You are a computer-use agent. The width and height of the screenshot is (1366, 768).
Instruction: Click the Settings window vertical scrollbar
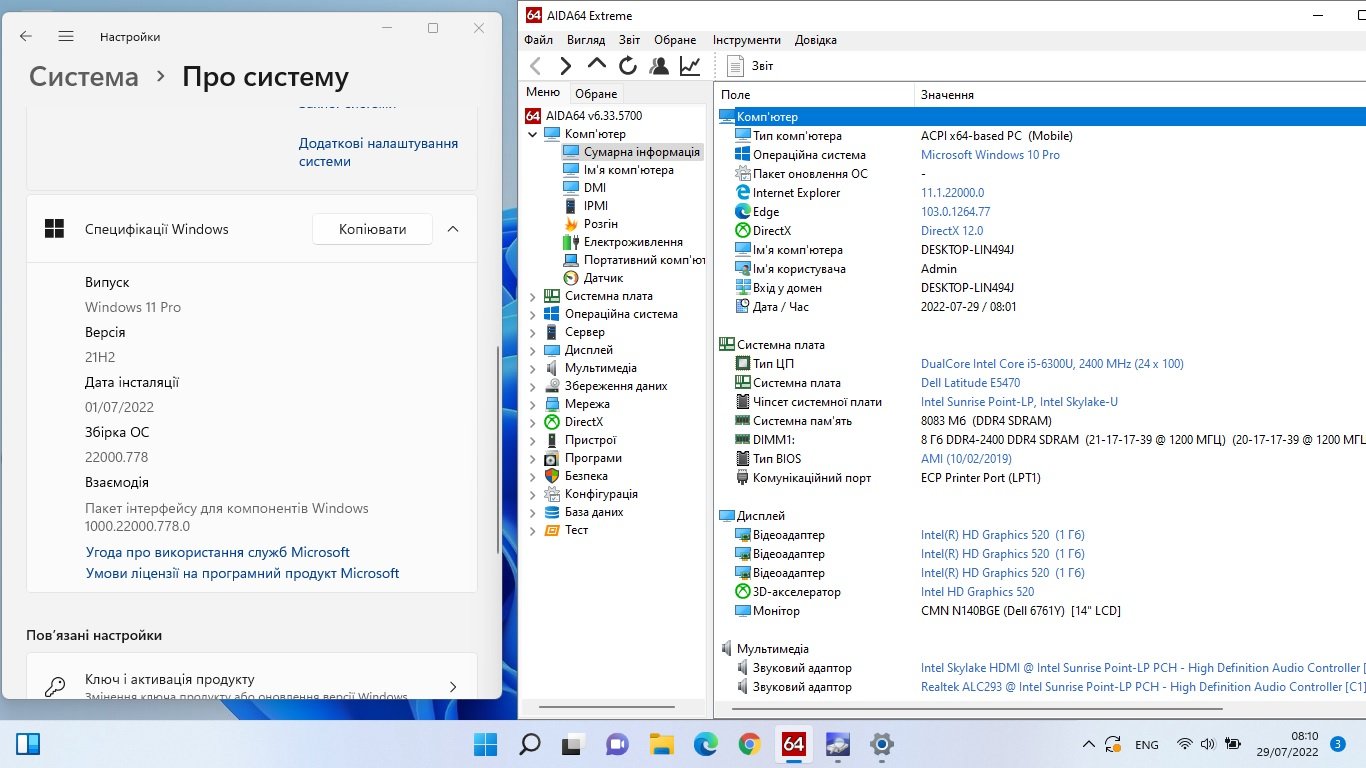(498, 450)
